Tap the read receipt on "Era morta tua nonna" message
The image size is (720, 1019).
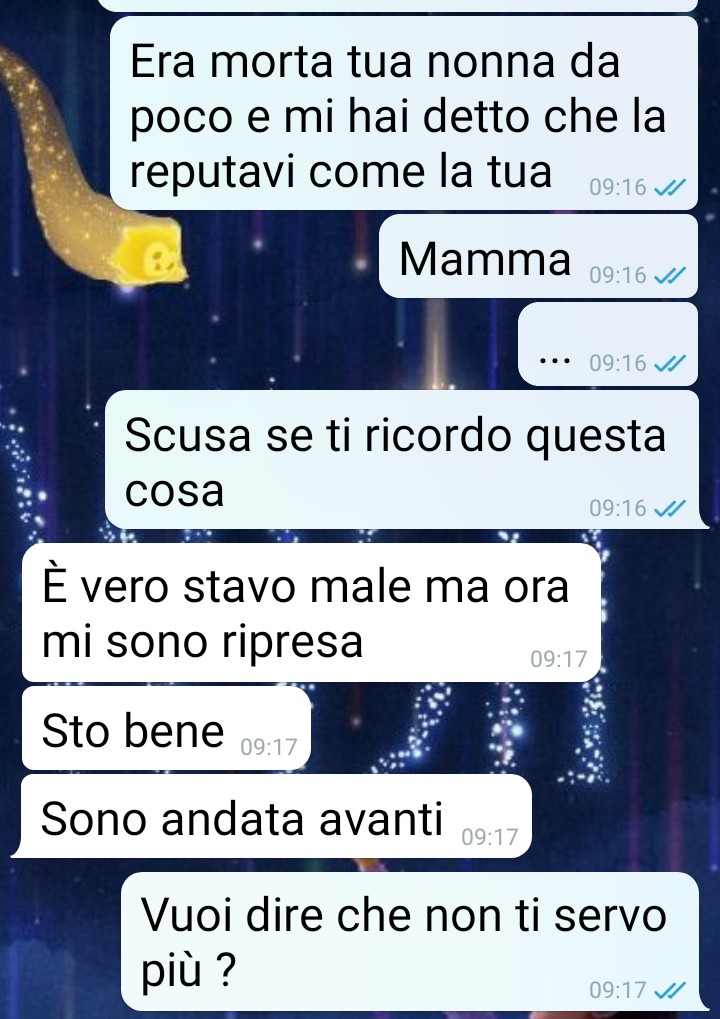point(669,188)
